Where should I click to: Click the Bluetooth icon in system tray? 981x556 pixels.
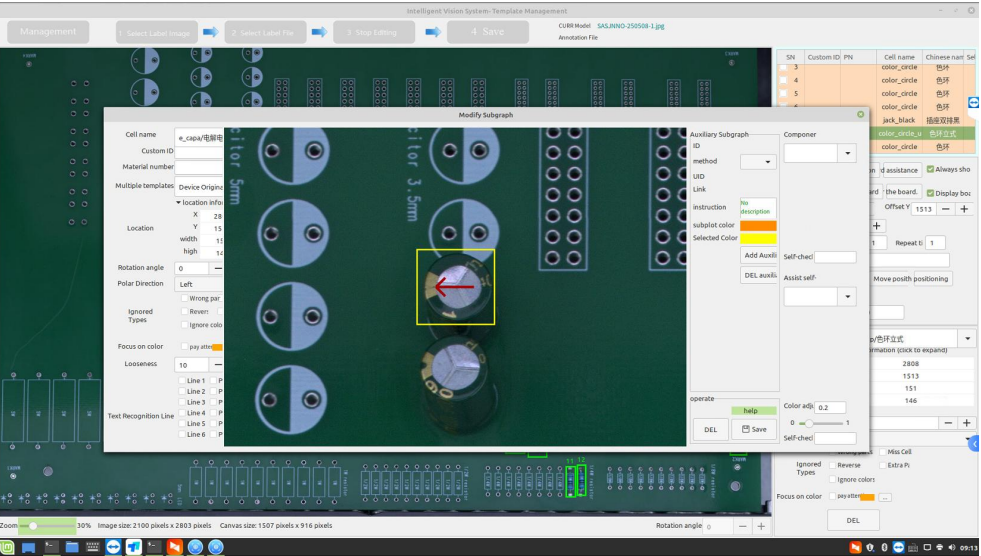click(x=885, y=547)
